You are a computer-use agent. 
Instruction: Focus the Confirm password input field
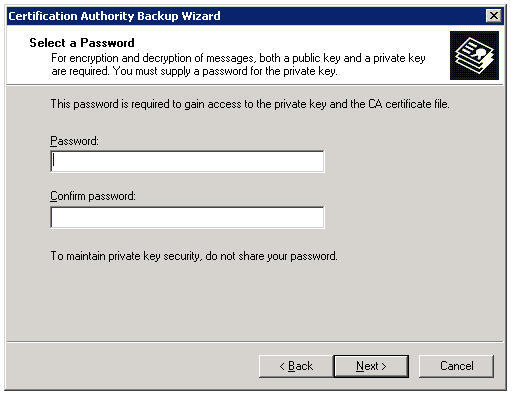187,217
